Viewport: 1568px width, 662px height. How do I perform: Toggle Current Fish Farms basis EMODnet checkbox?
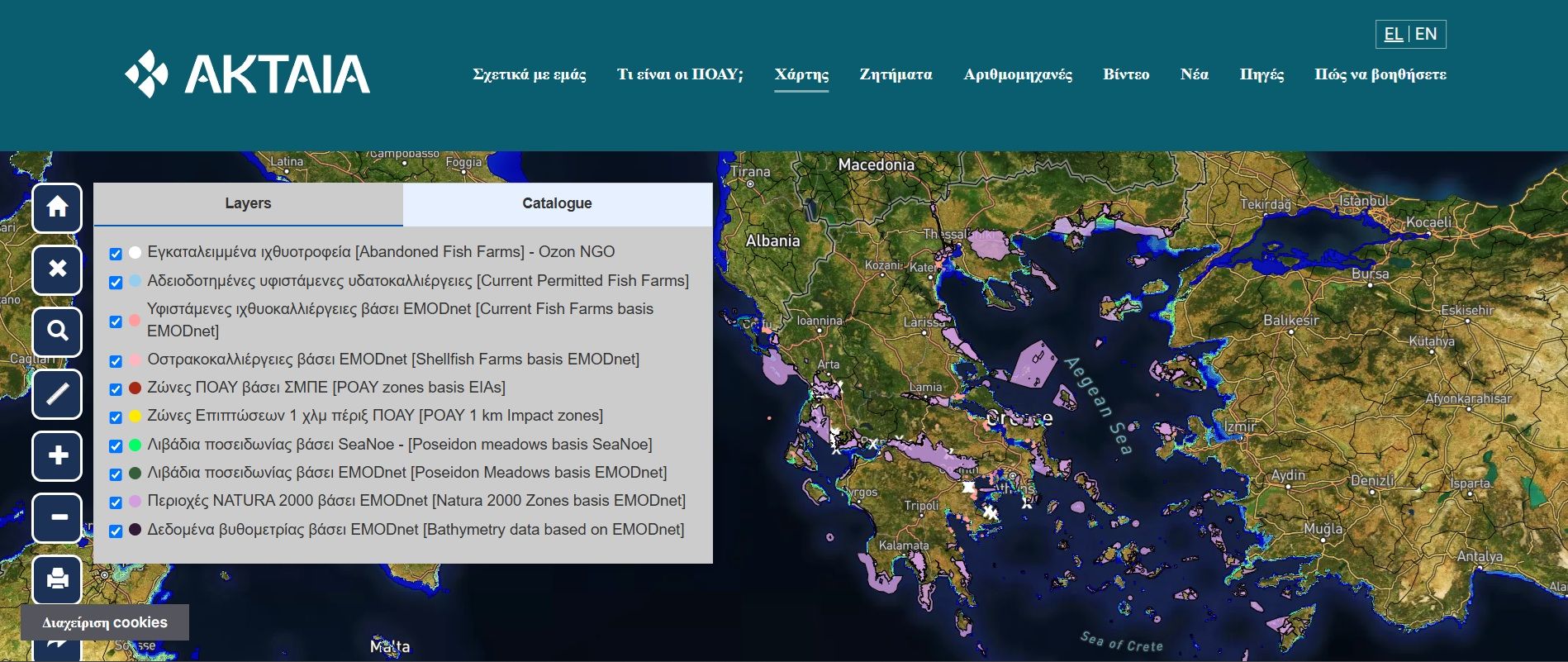tap(116, 321)
